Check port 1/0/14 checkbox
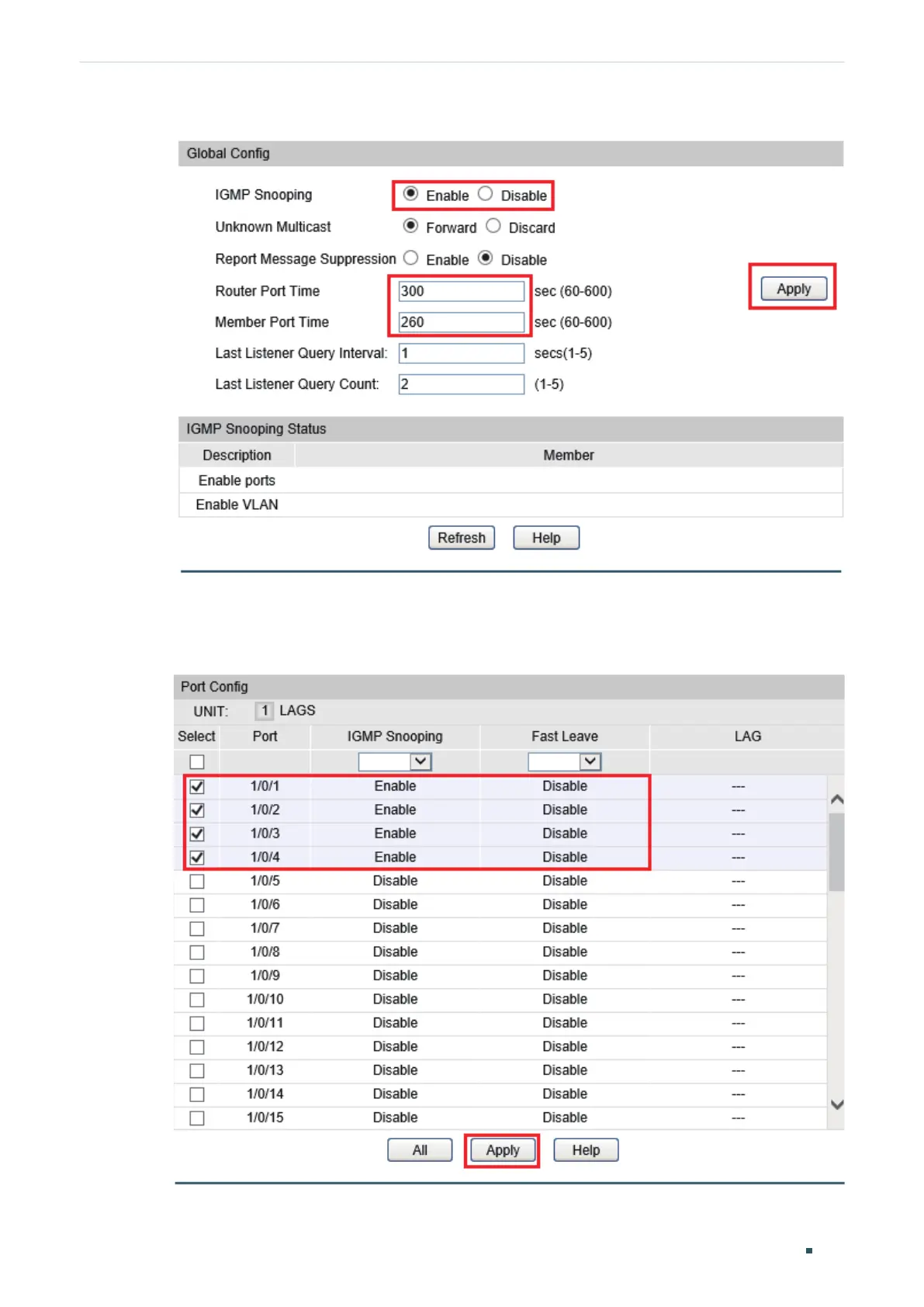Image resolution: width=924 pixels, height=1307 pixels. click(x=197, y=1094)
